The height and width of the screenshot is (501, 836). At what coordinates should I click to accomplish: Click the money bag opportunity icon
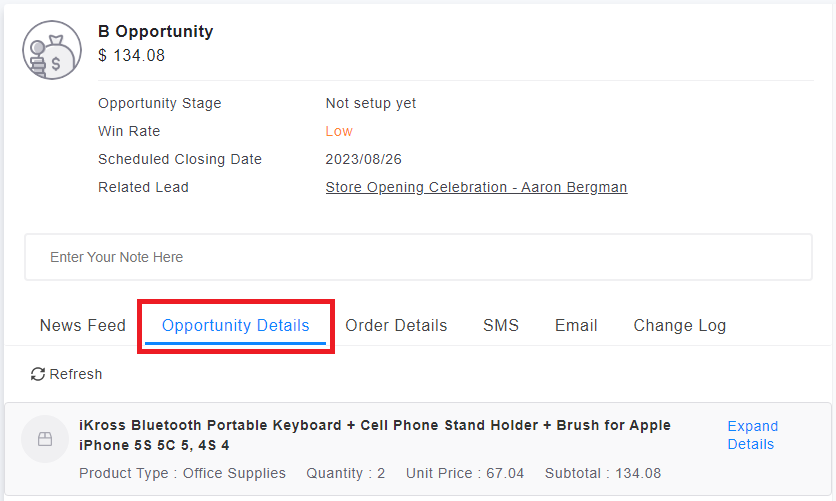click(x=52, y=50)
